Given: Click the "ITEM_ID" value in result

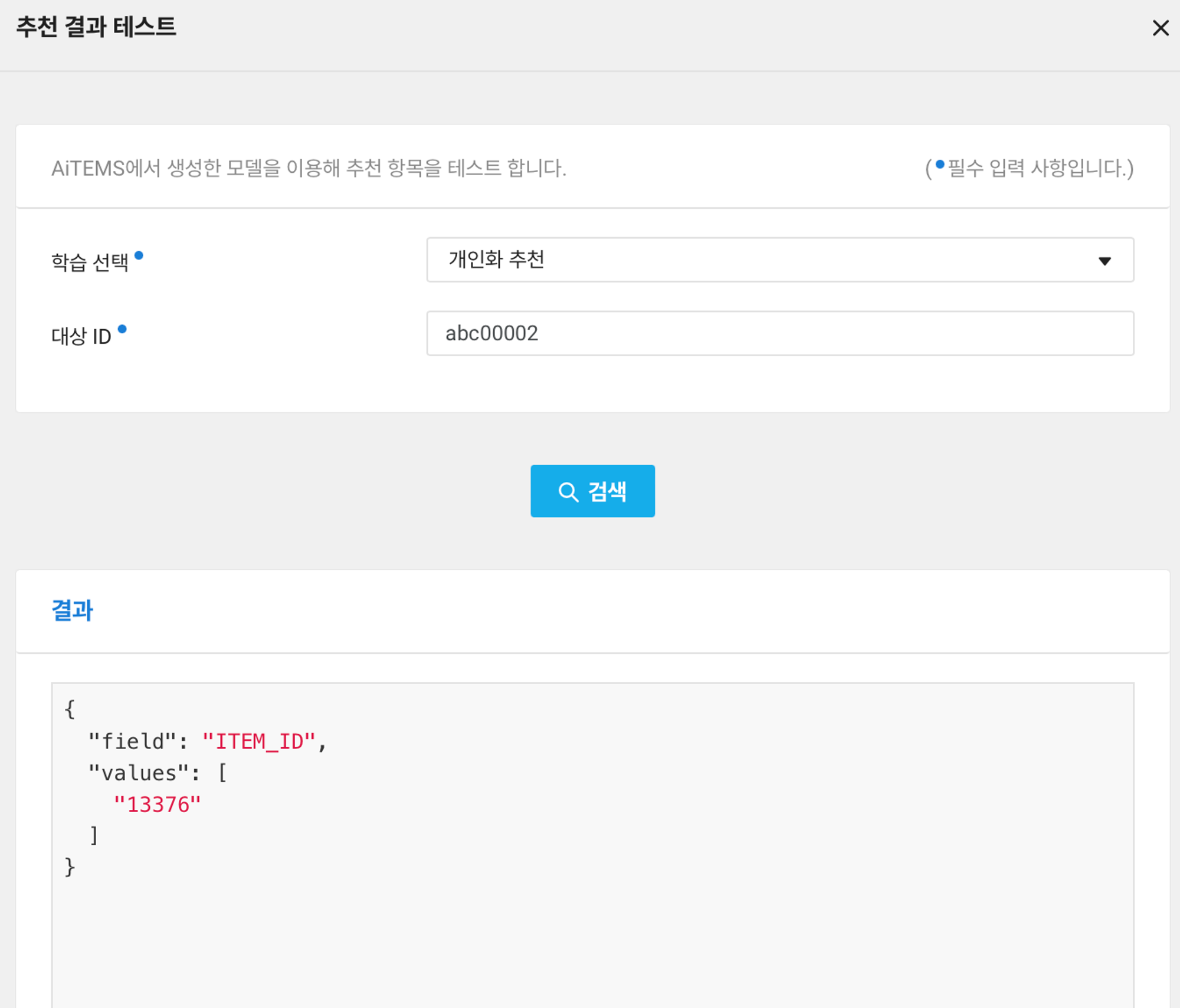Looking at the screenshot, I should click(x=258, y=741).
